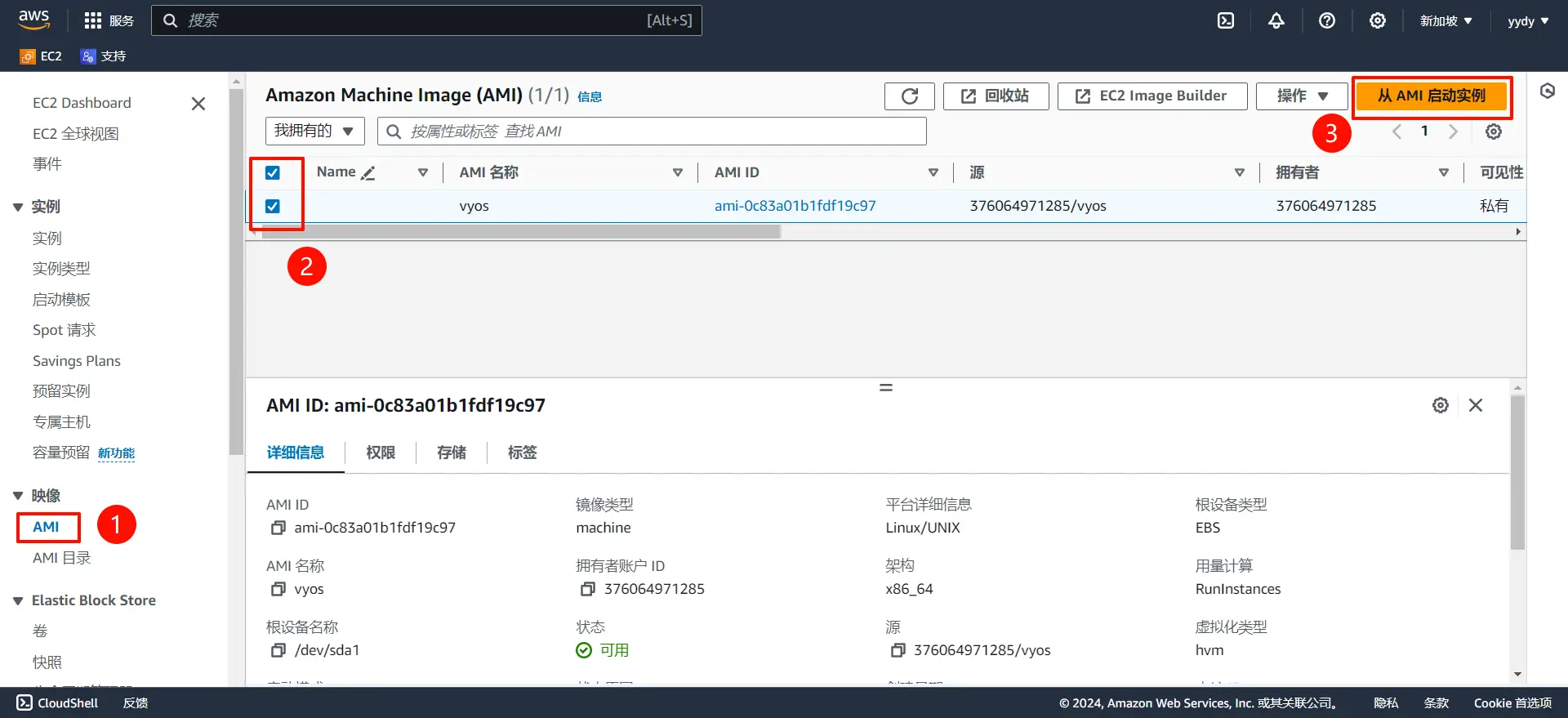The image size is (1568, 718).
Task: Open Spot 请求 in the sidebar
Action: [64, 330]
